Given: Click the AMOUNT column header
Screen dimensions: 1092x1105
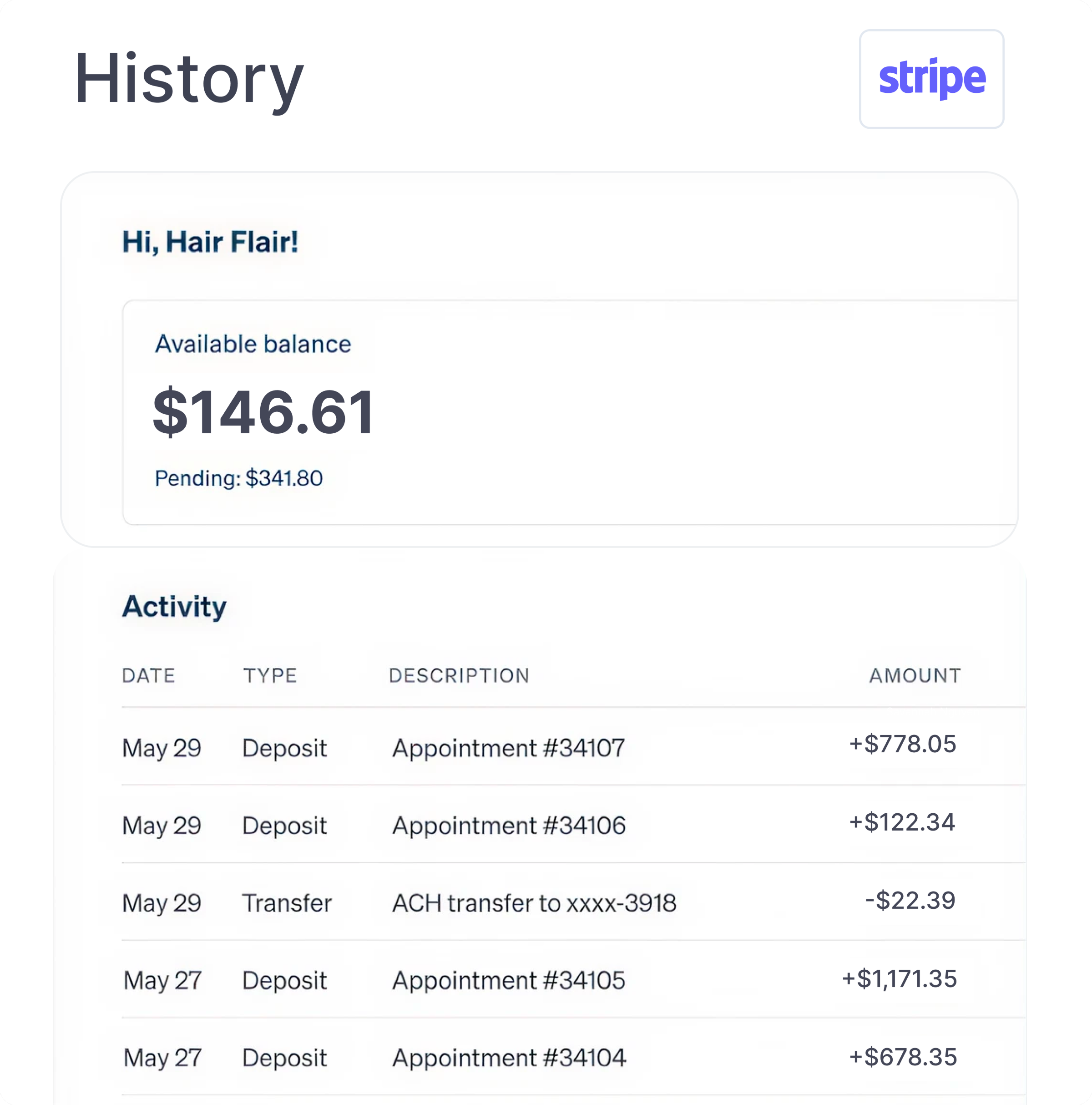Looking at the screenshot, I should [x=915, y=675].
